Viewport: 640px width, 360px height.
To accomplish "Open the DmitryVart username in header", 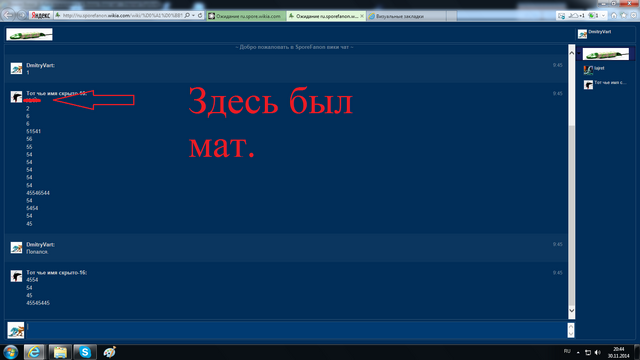I will (600, 32).
